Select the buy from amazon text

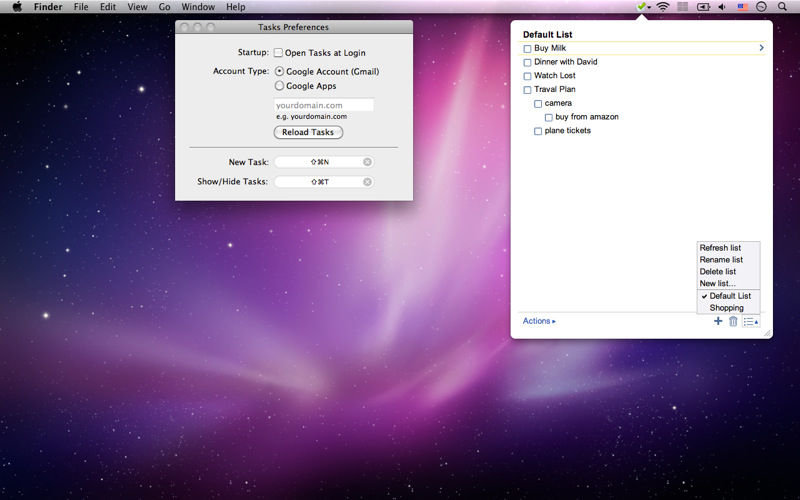587,117
